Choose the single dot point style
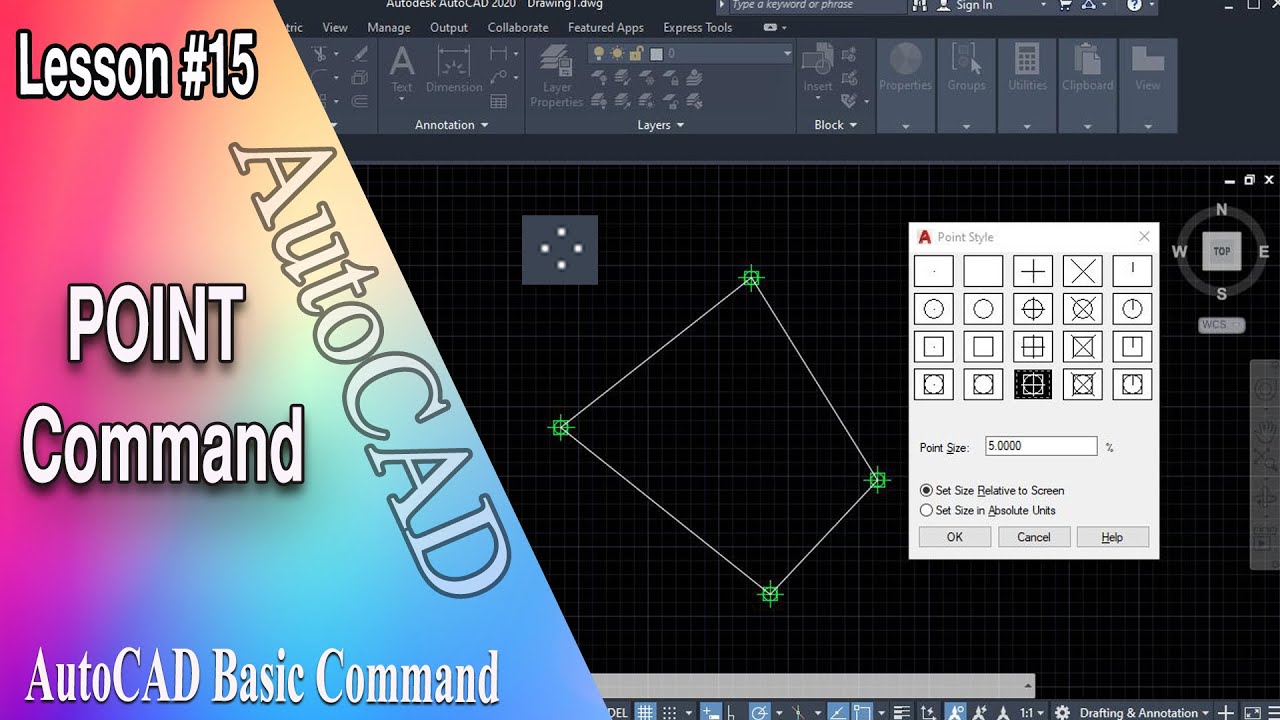1280x720 pixels. click(933, 271)
